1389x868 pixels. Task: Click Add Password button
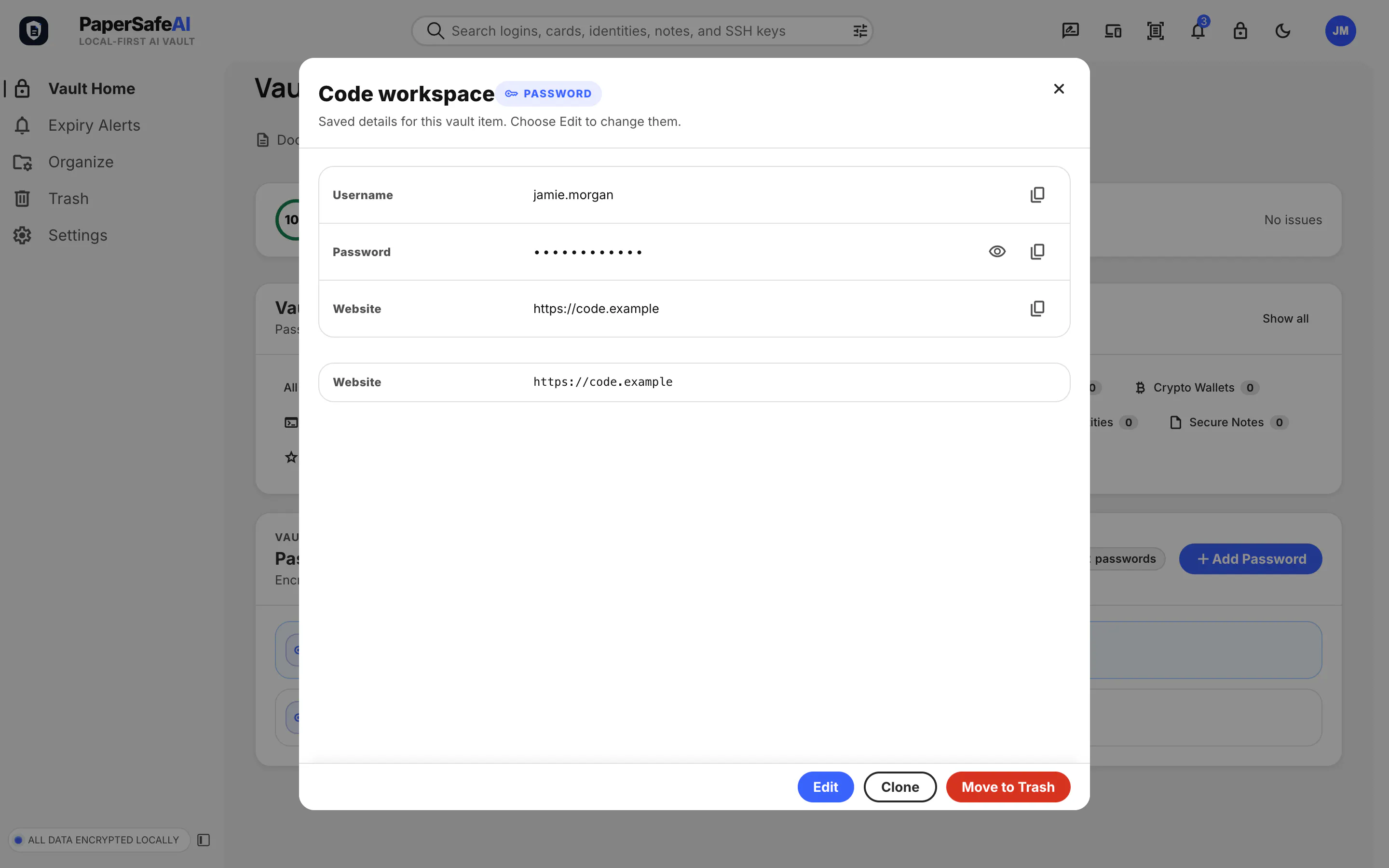(1251, 558)
